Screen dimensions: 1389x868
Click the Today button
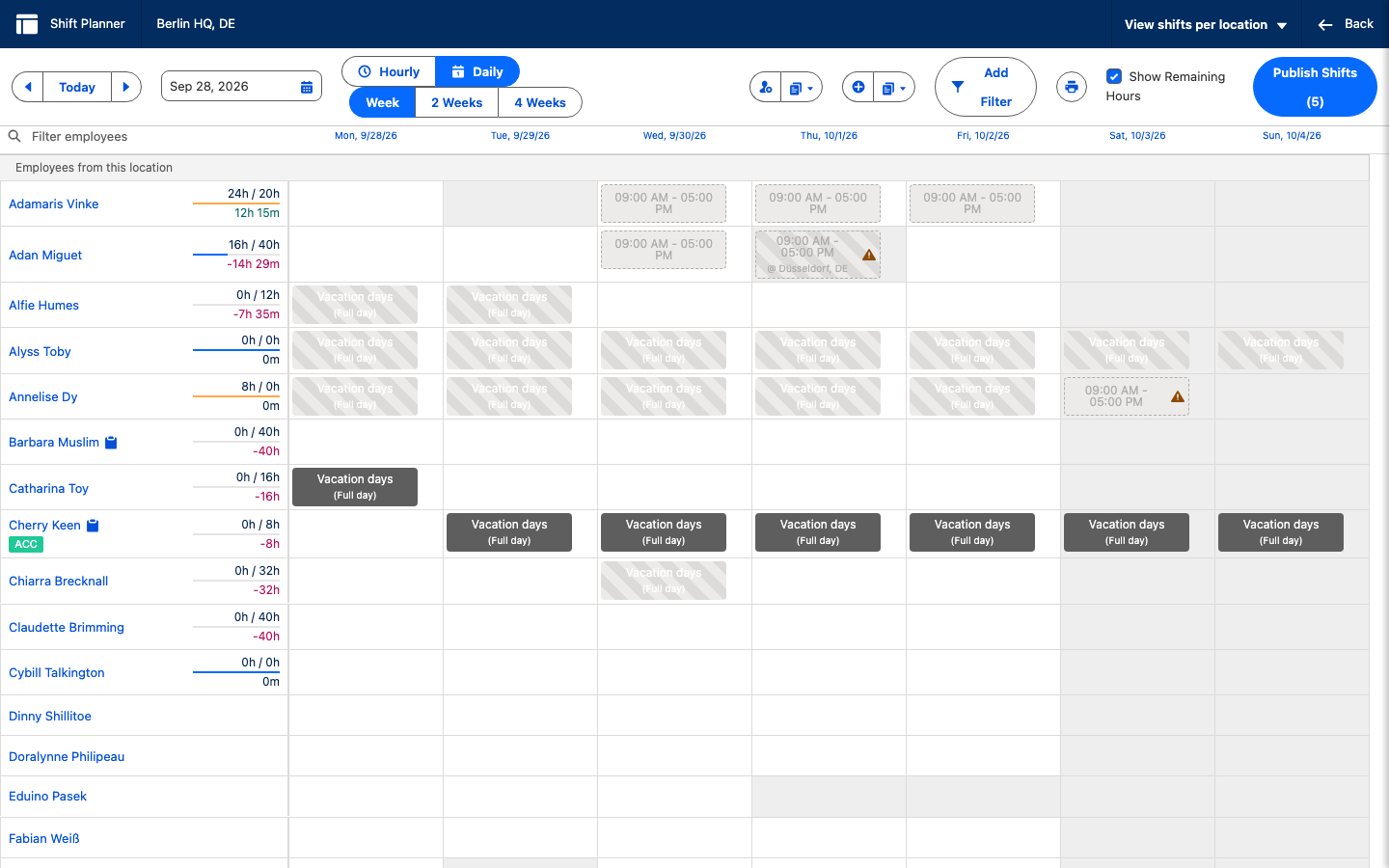click(x=77, y=87)
